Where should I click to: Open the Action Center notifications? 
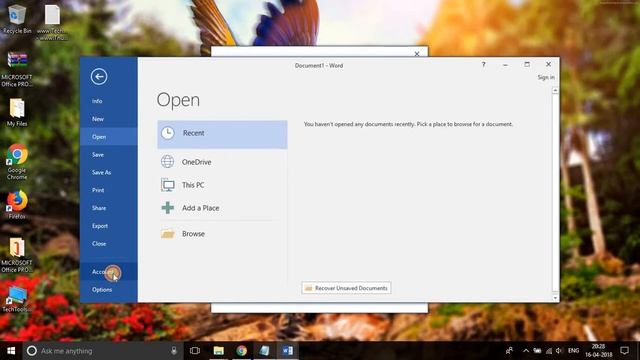click(x=624, y=351)
